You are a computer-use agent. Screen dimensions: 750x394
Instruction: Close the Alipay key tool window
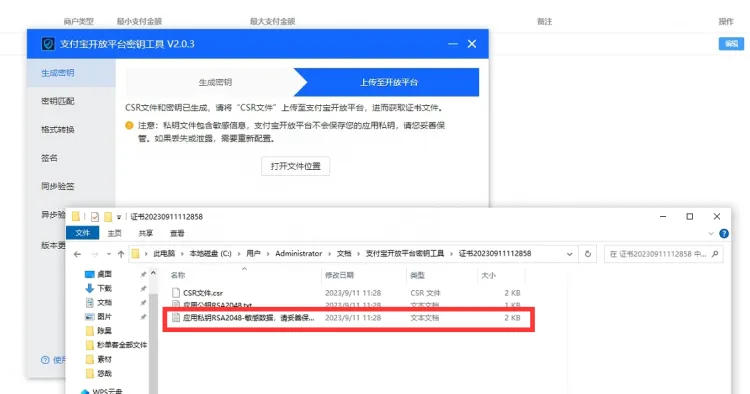click(472, 44)
